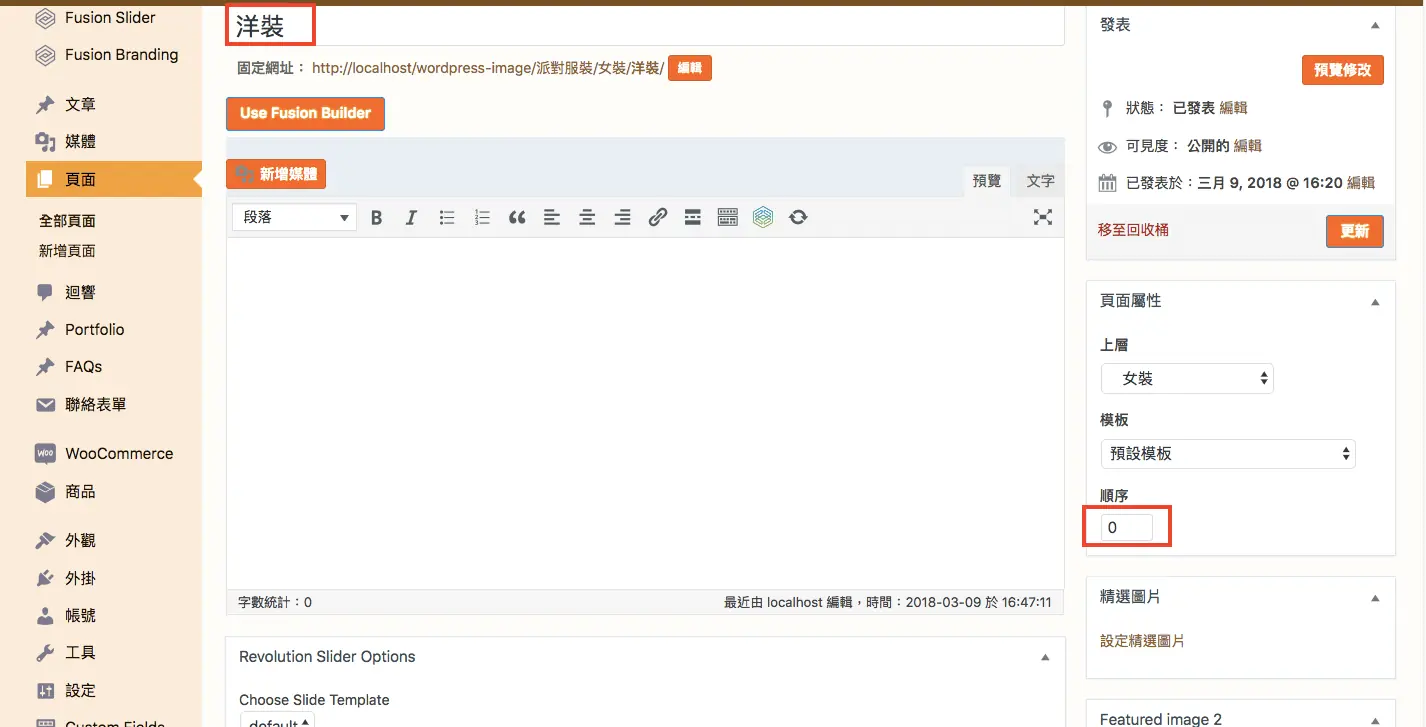Click 移至回收桶 trash link
This screenshot has width=1426, height=727.
coord(1133,230)
